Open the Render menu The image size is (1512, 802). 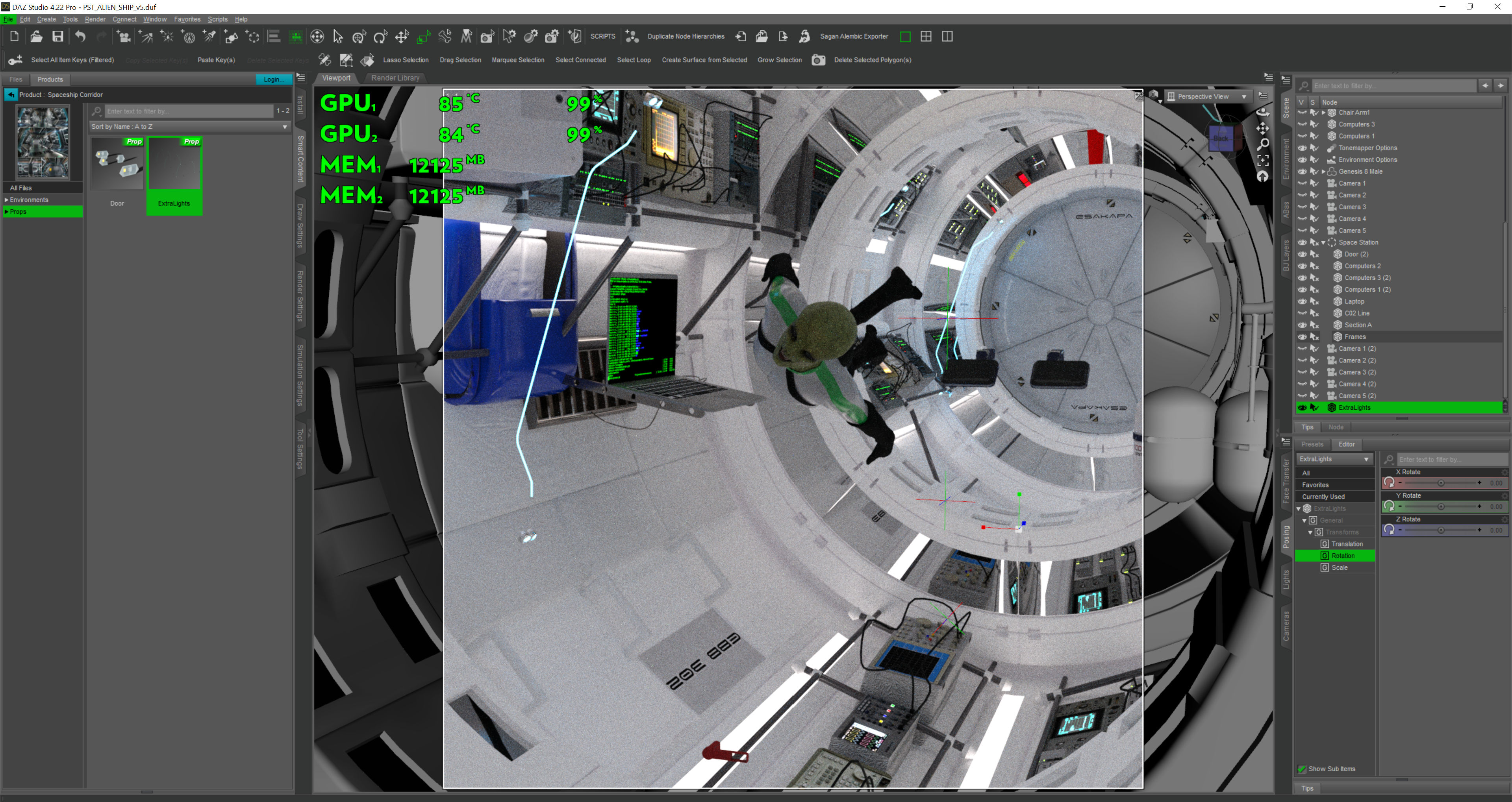pyautogui.click(x=94, y=19)
